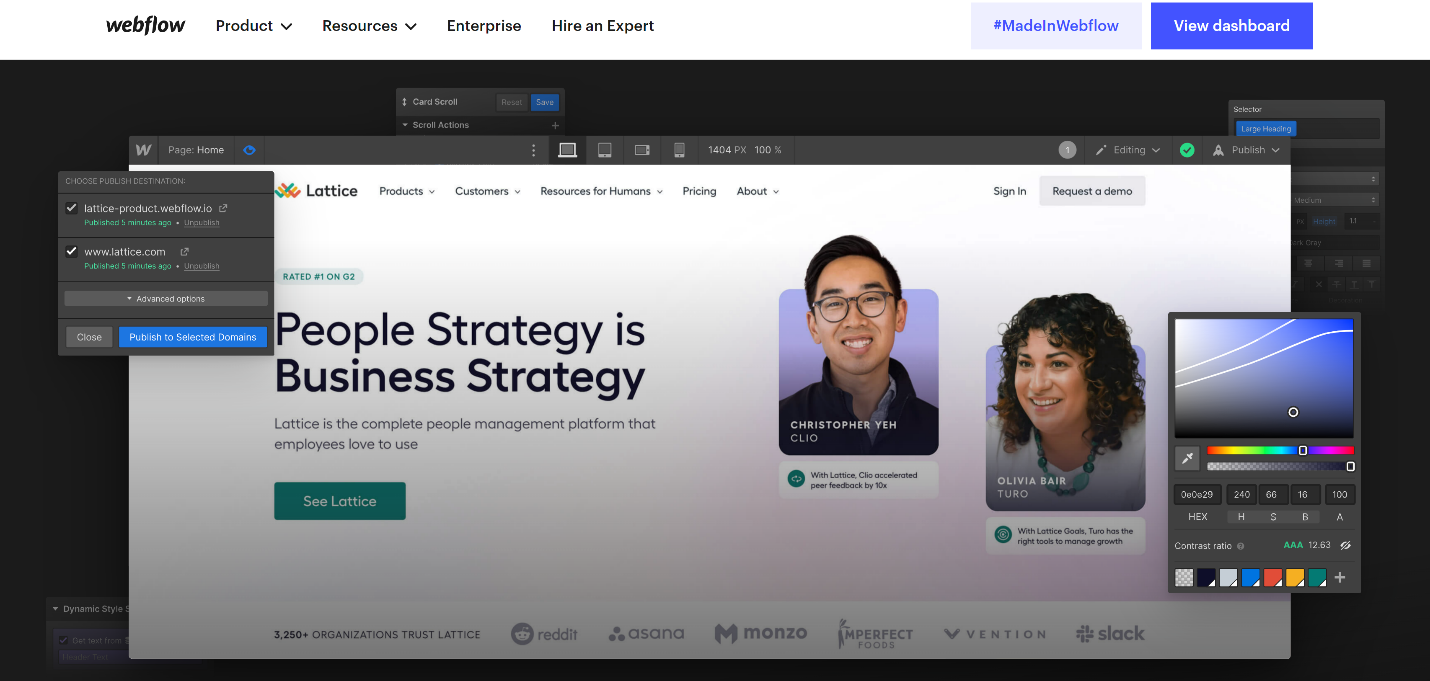Open the three-dot options menu in the Designer toolbar

[533, 150]
